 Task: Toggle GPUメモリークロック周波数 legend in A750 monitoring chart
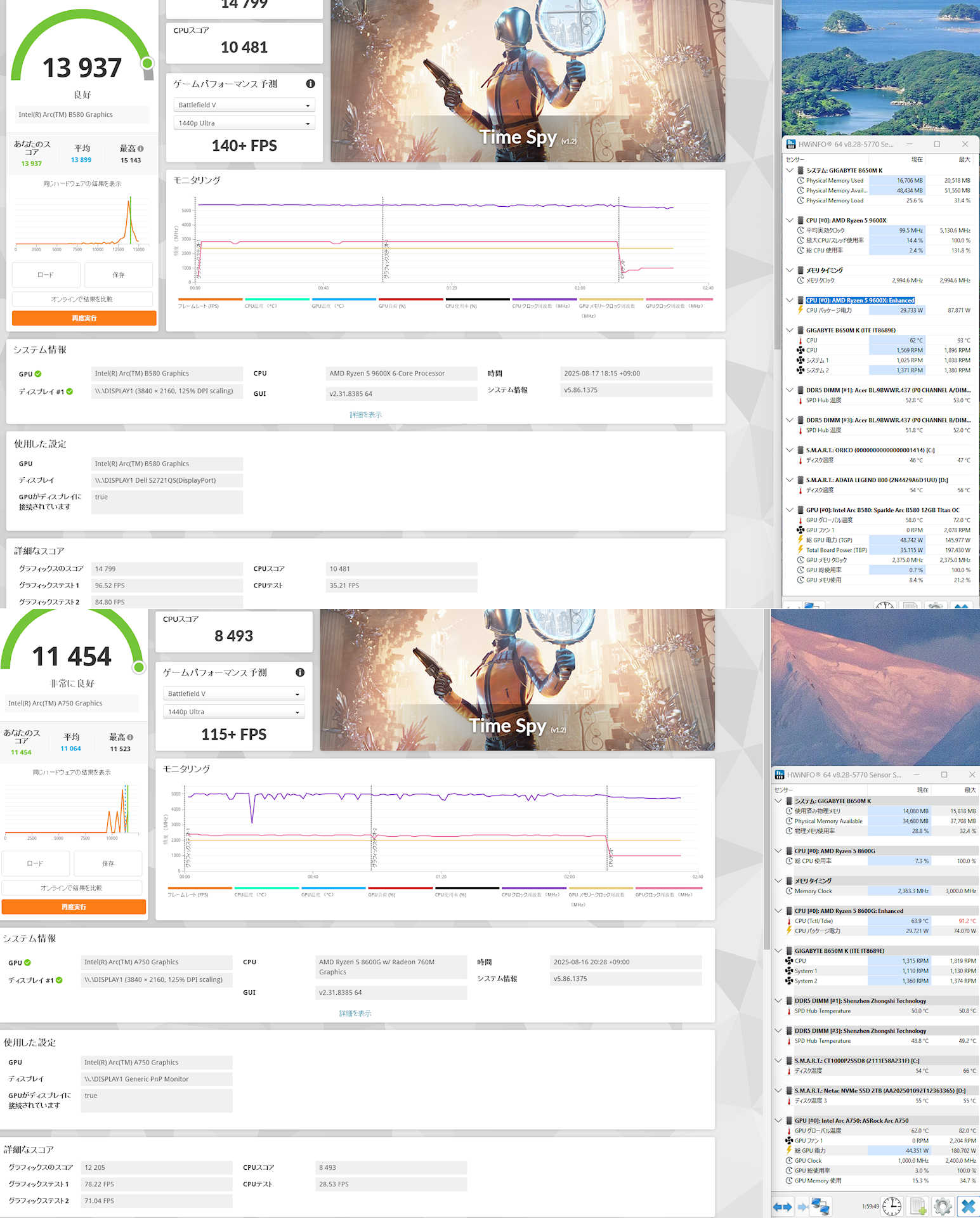(601, 896)
